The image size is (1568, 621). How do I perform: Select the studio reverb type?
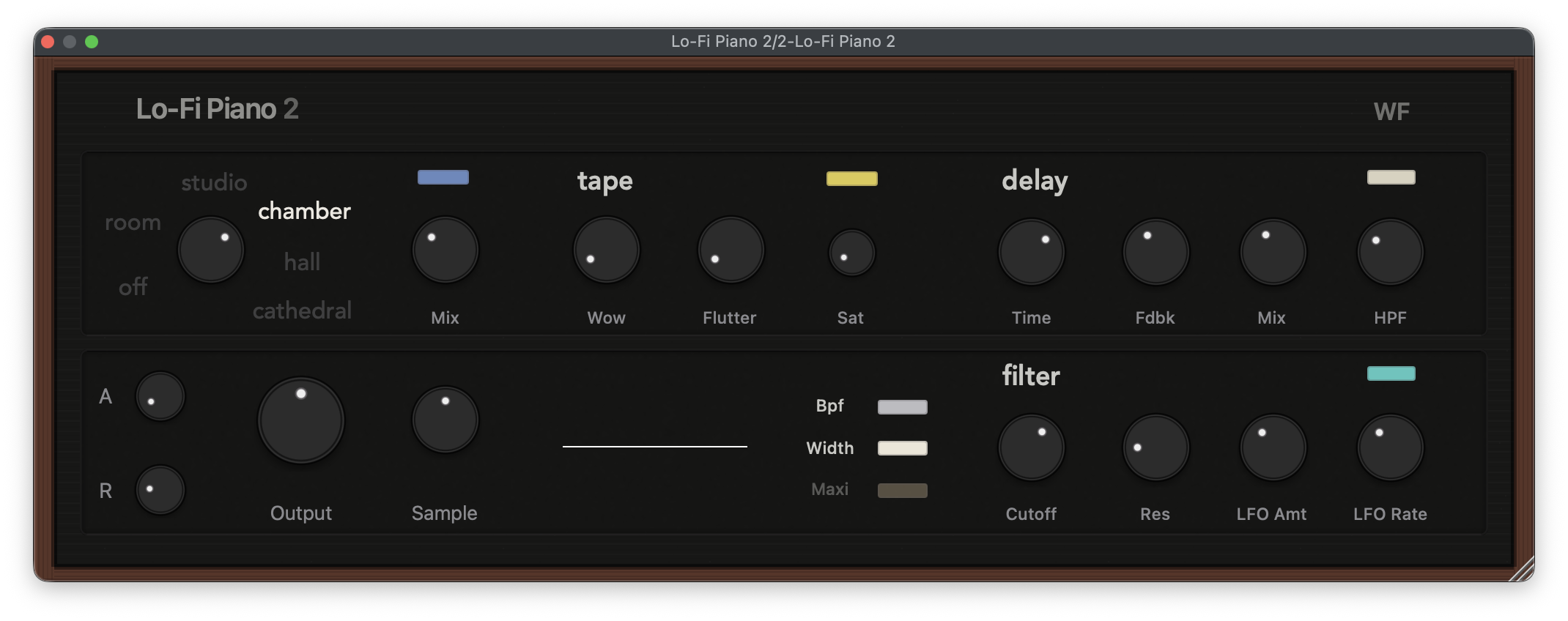tap(214, 182)
